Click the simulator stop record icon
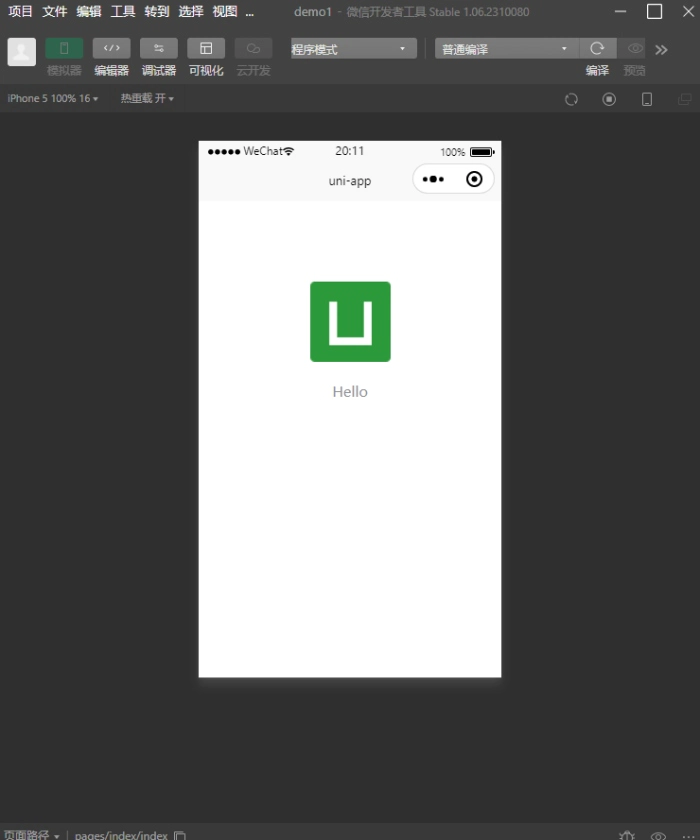700x840 pixels. pyautogui.click(x=609, y=99)
